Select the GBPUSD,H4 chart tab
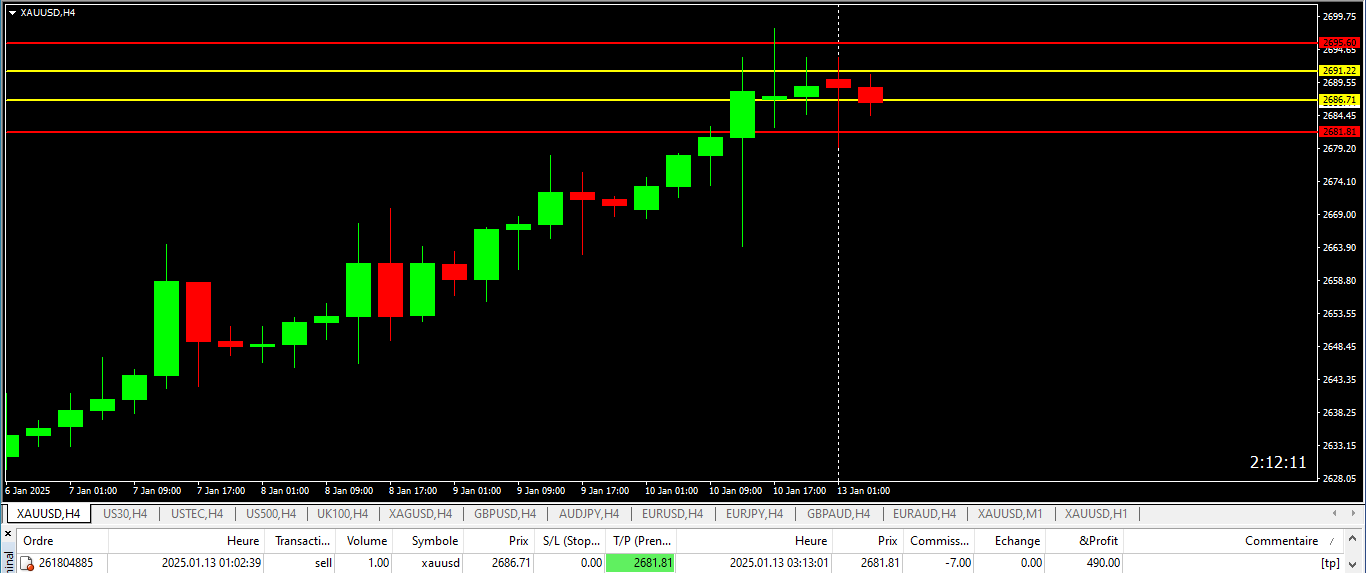Screen dimensions: 1366x573 pyautogui.click(x=505, y=514)
